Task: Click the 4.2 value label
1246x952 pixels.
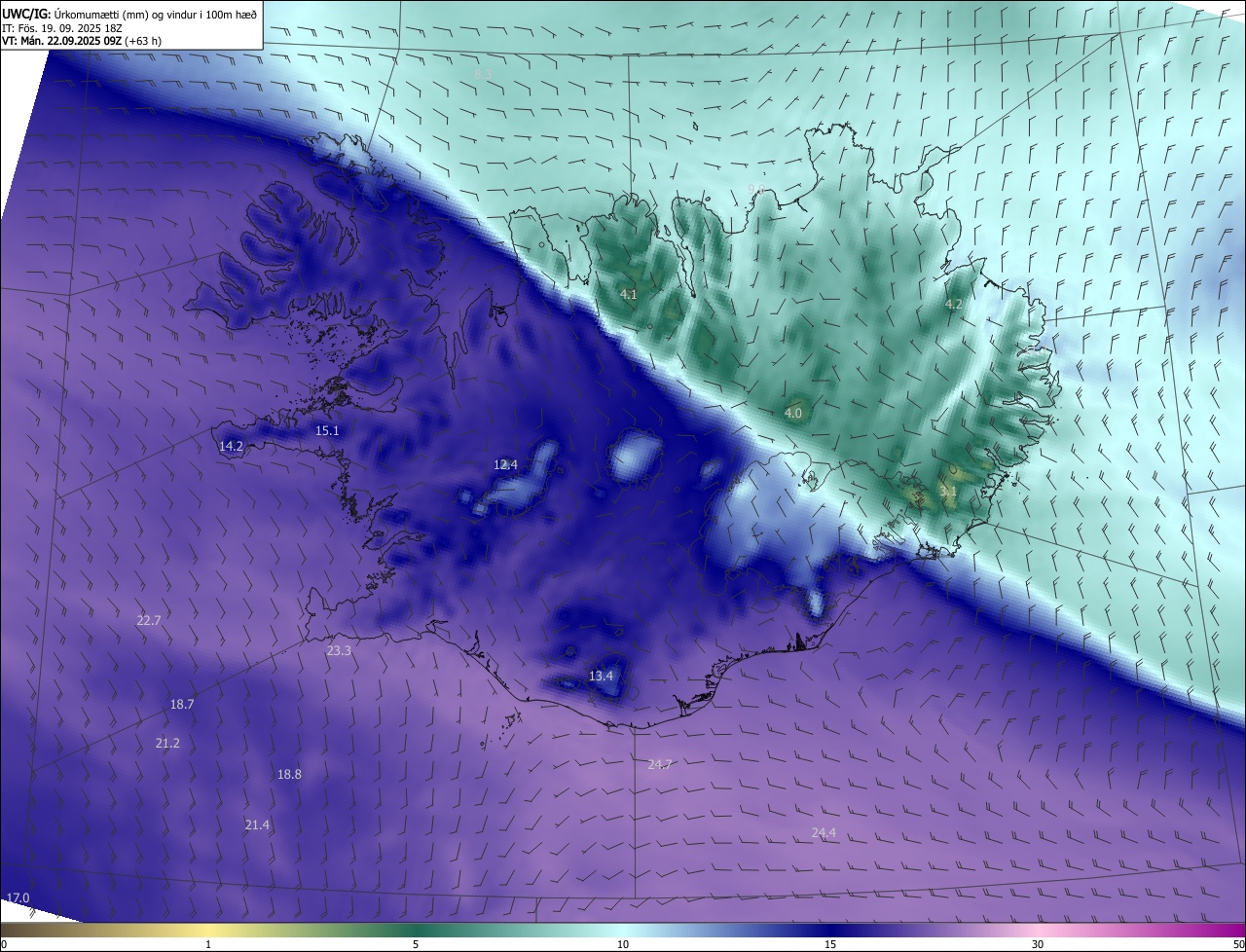Action: (x=954, y=304)
